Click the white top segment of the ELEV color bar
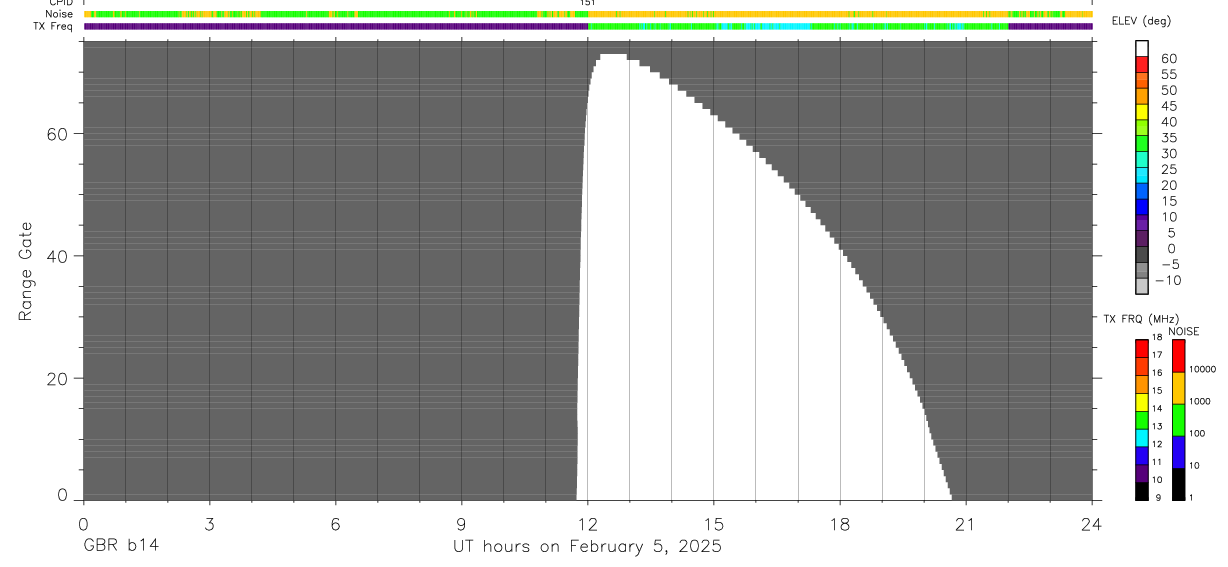The height and width of the screenshot is (567, 1228). pos(1142,49)
